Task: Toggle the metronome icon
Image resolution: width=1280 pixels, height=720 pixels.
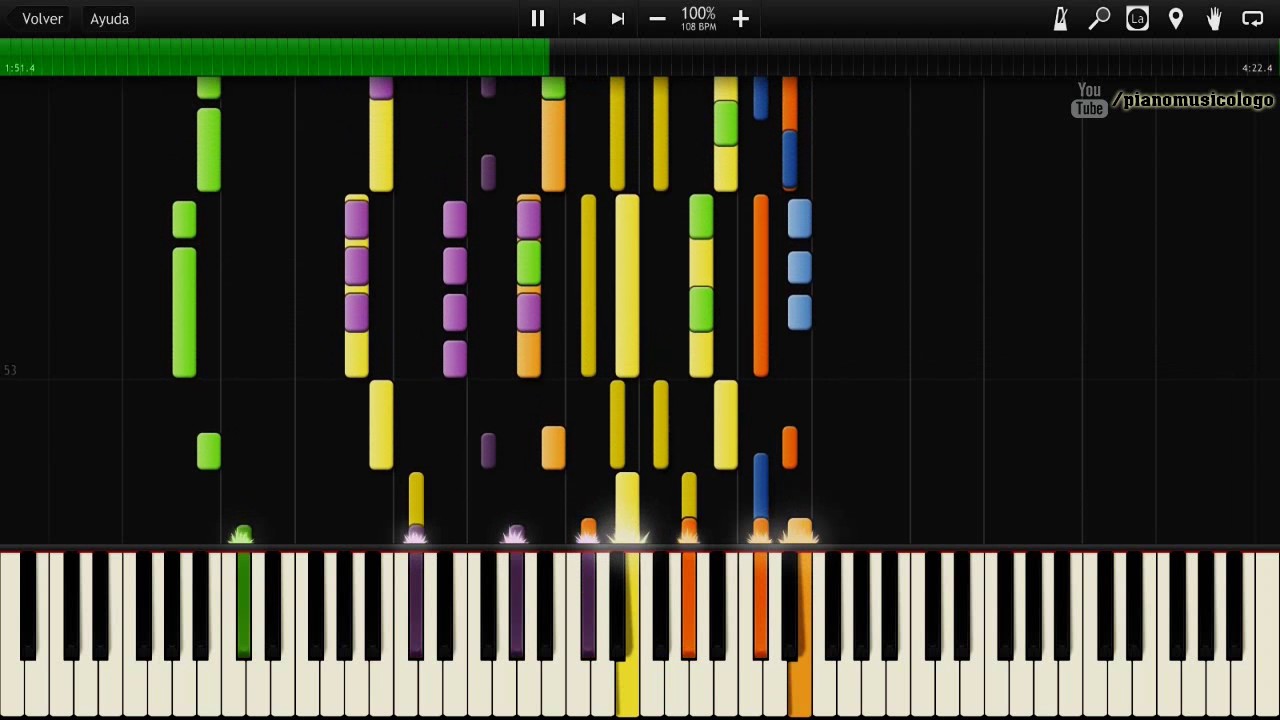Action: tap(1060, 18)
